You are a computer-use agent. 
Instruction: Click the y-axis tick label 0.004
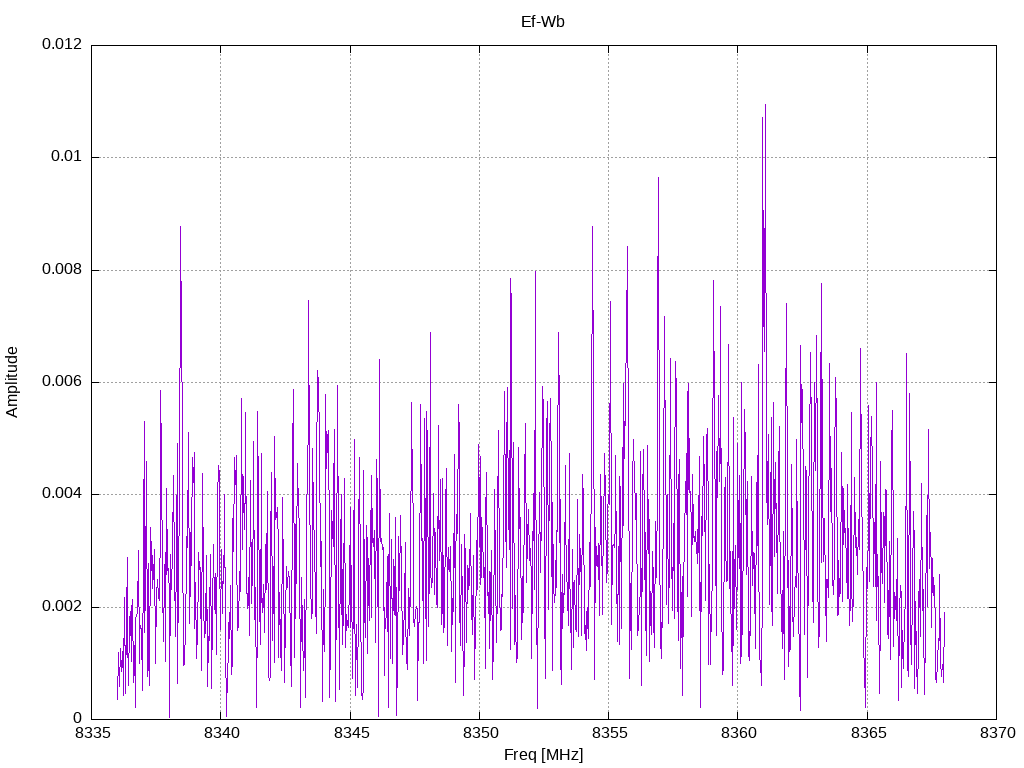click(x=62, y=494)
